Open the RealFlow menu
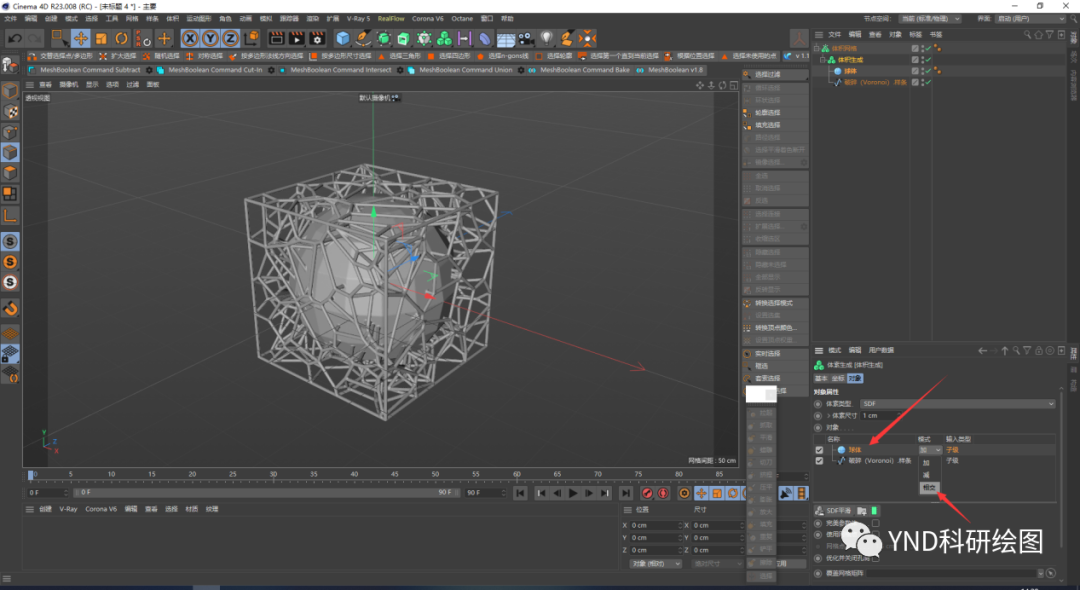 [391, 19]
